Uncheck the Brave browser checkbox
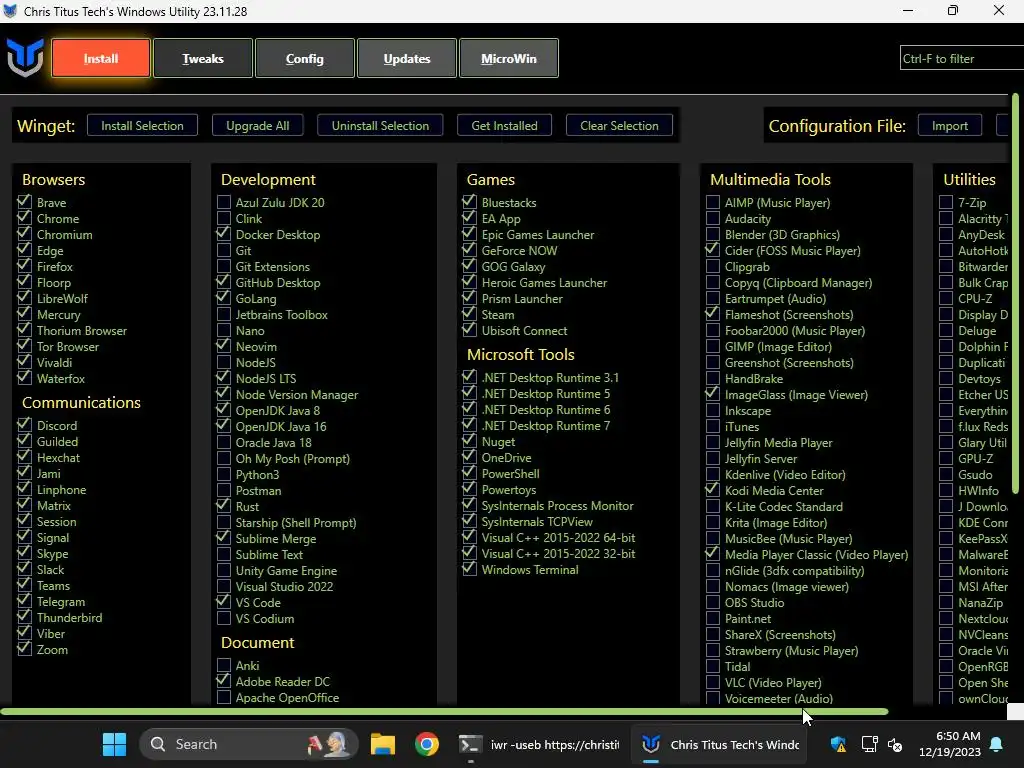1024x768 pixels. pyautogui.click(x=24, y=201)
